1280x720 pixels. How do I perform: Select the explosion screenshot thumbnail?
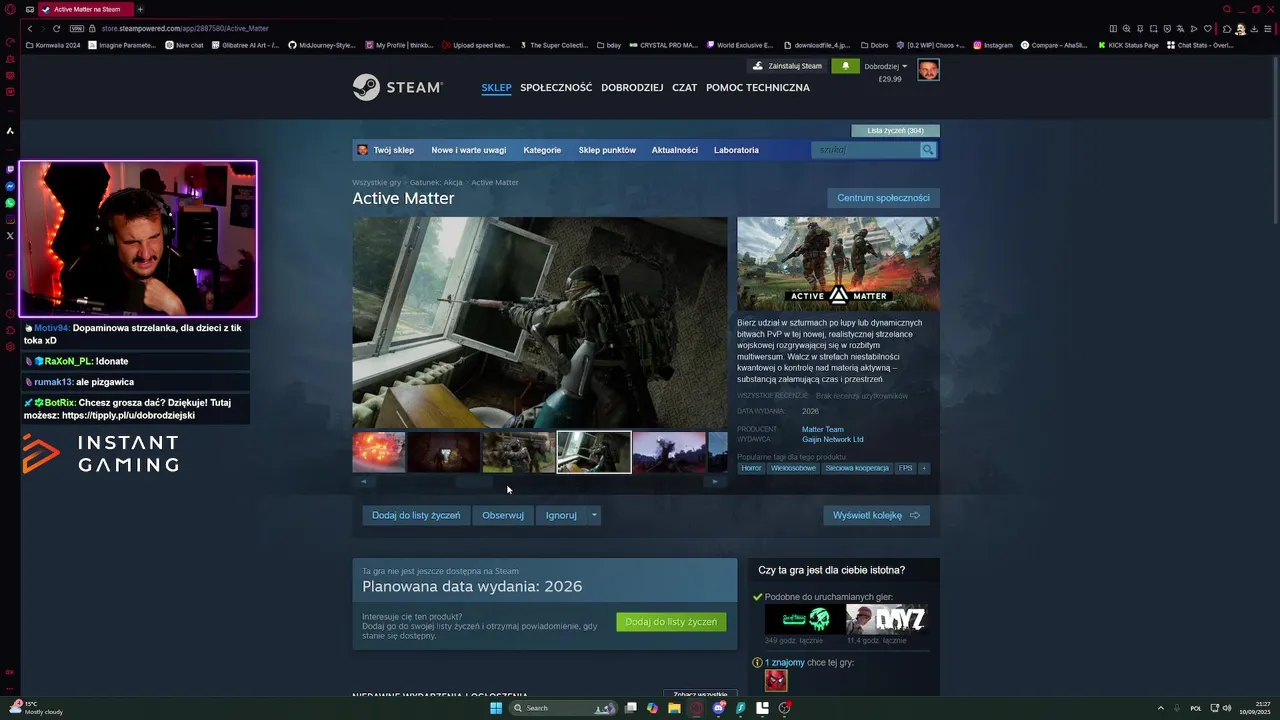379,452
